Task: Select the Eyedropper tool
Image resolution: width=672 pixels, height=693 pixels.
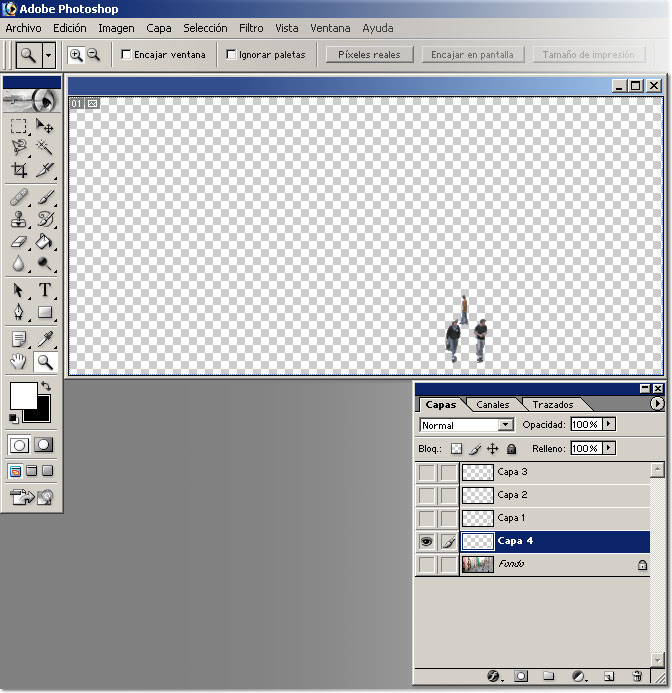Action: (45, 339)
